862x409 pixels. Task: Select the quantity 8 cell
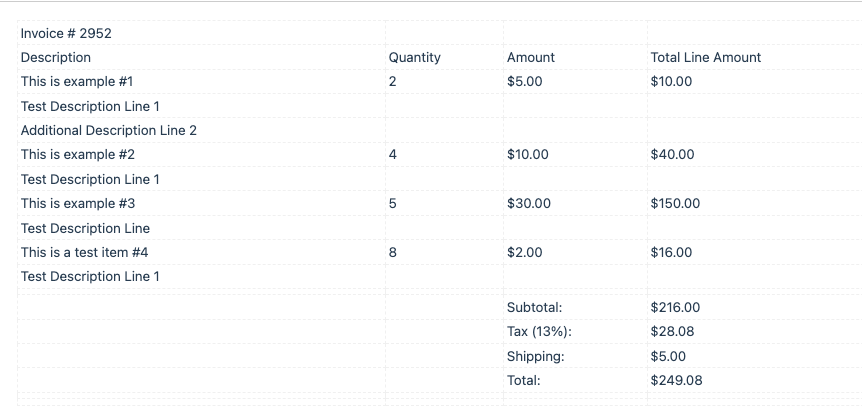[444, 253]
